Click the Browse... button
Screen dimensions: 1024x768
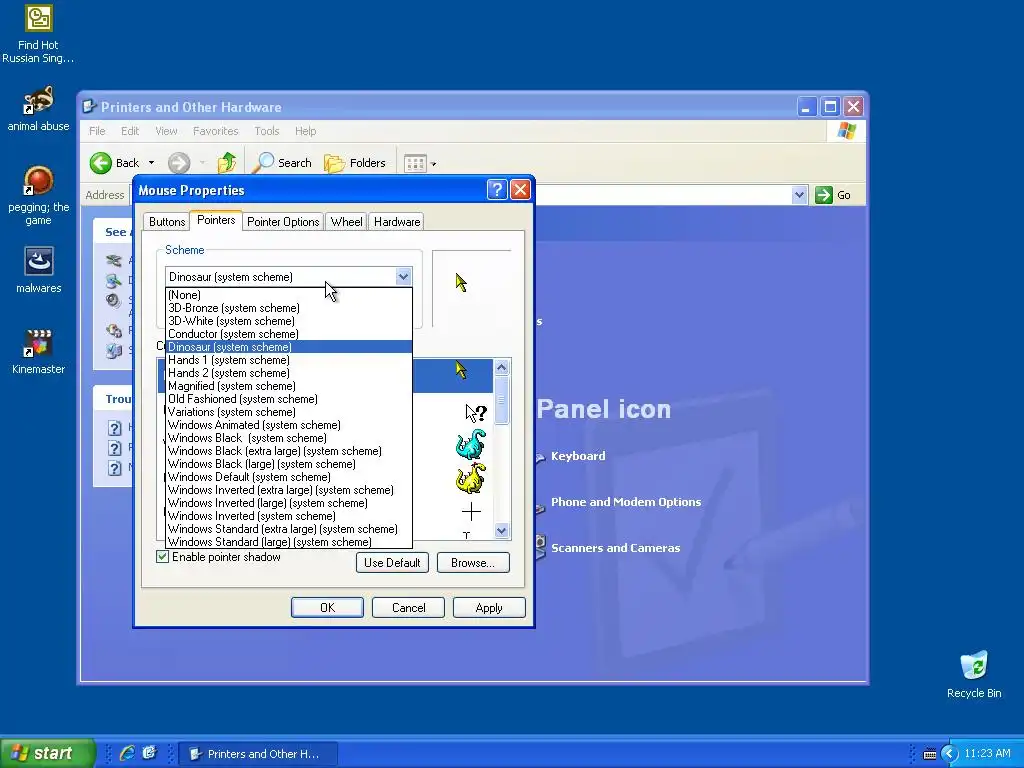pos(473,562)
